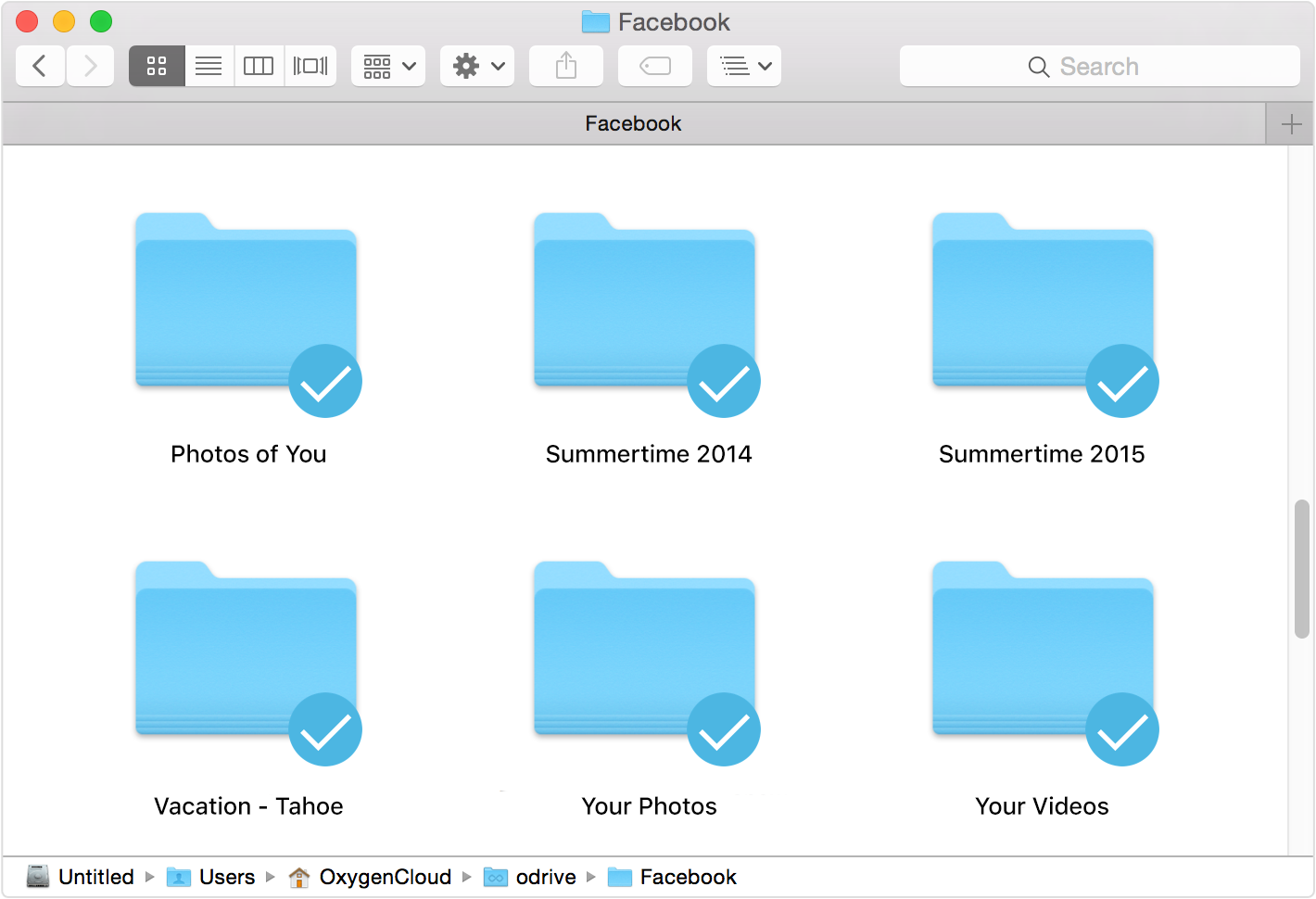Viewport: 1316px width, 899px height.
Task: Switch to icon view
Action: click(x=156, y=65)
